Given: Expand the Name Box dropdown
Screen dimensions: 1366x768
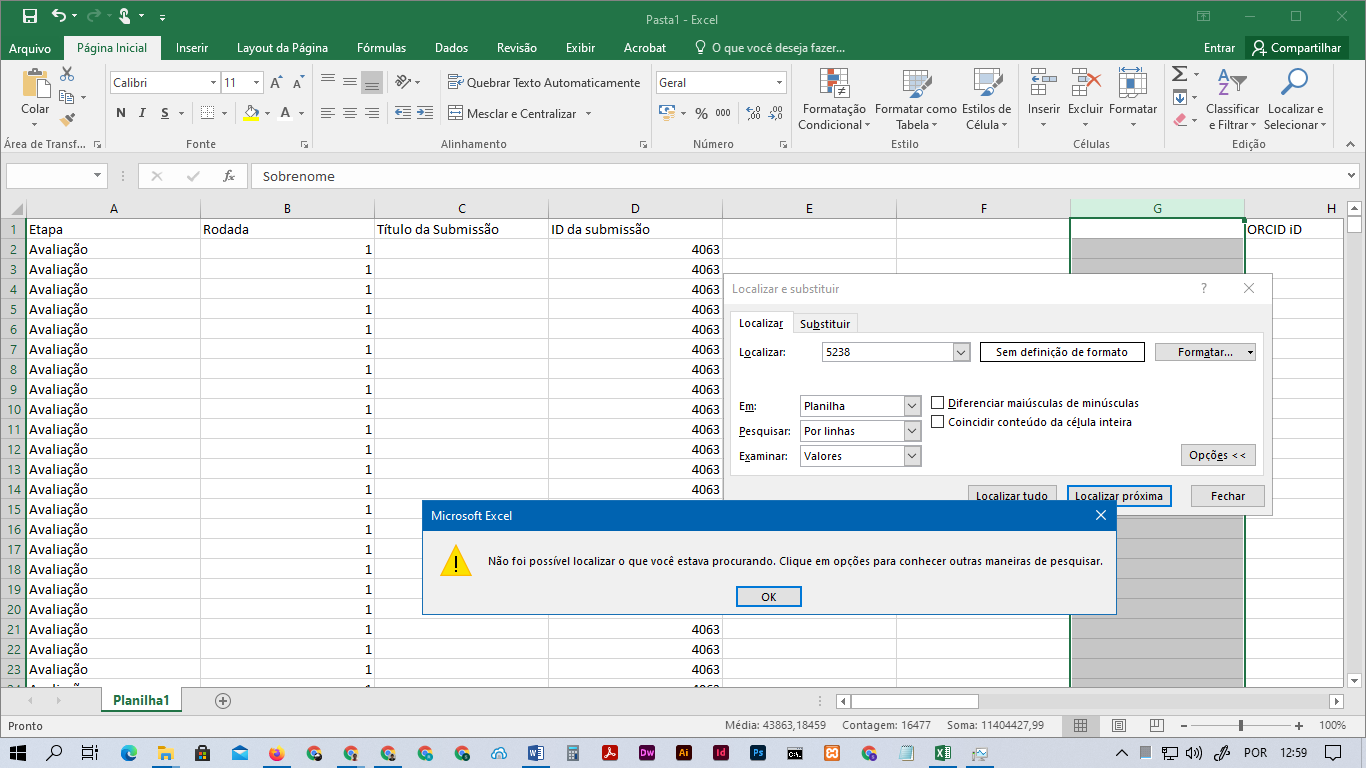Looking at the screenshot, I should point(98,176).
